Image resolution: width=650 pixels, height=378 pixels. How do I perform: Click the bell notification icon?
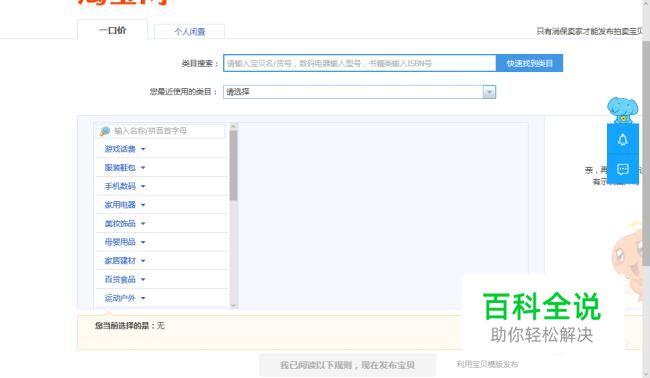pos(623,140)
